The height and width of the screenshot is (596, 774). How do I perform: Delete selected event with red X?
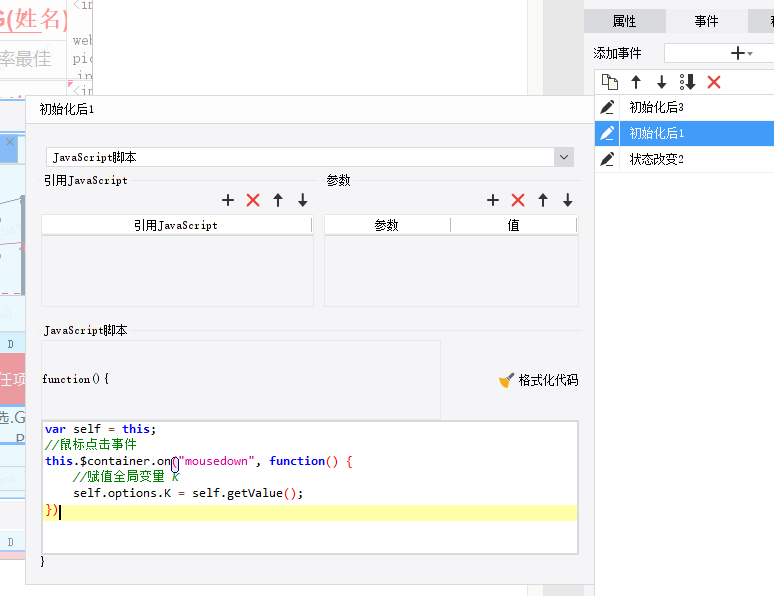tap(714, 82)
